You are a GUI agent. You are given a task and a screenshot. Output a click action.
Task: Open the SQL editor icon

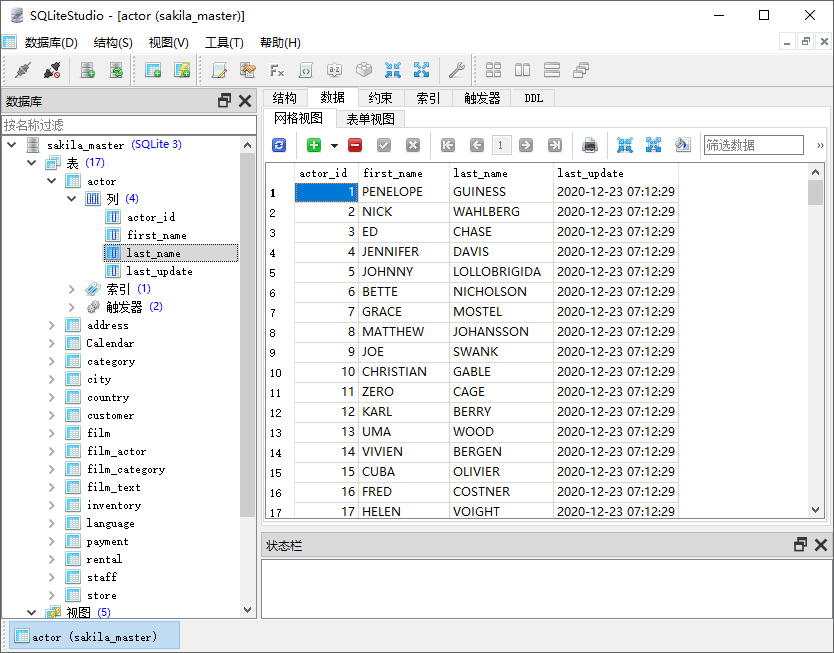219,70
